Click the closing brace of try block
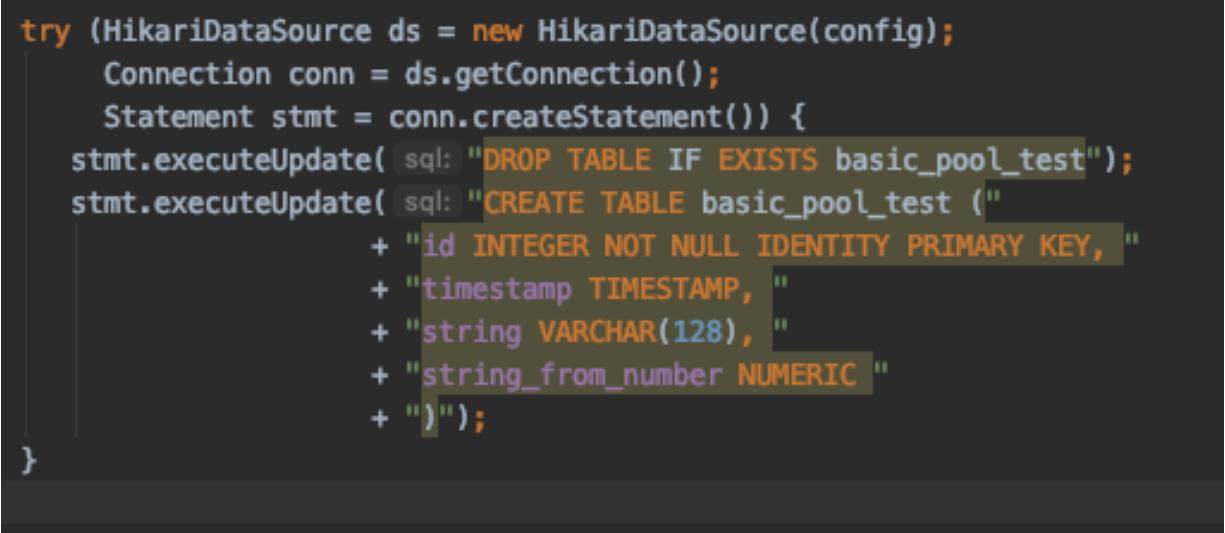This screenshot has width=1225, height=533. click(29, 461)
